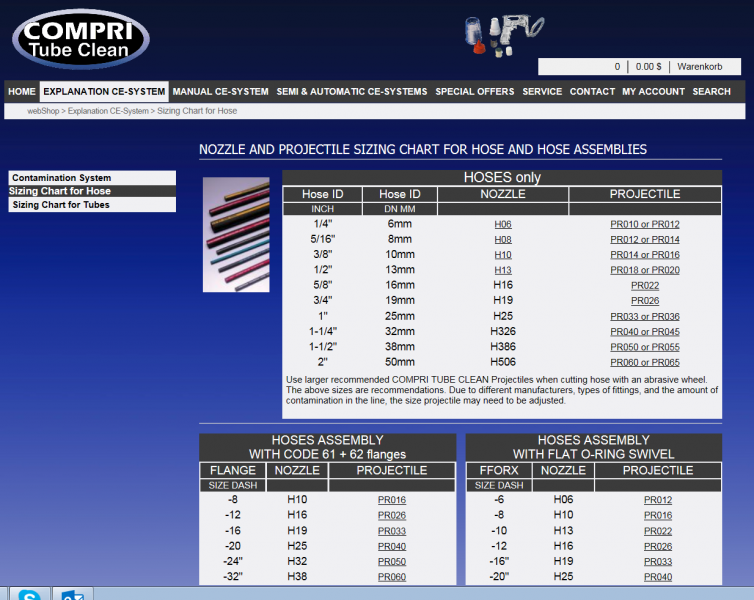This screenshot has width=754, height=600.
Task: Click the COMPRI Tube Clean logo
Action: pos(81,39)
